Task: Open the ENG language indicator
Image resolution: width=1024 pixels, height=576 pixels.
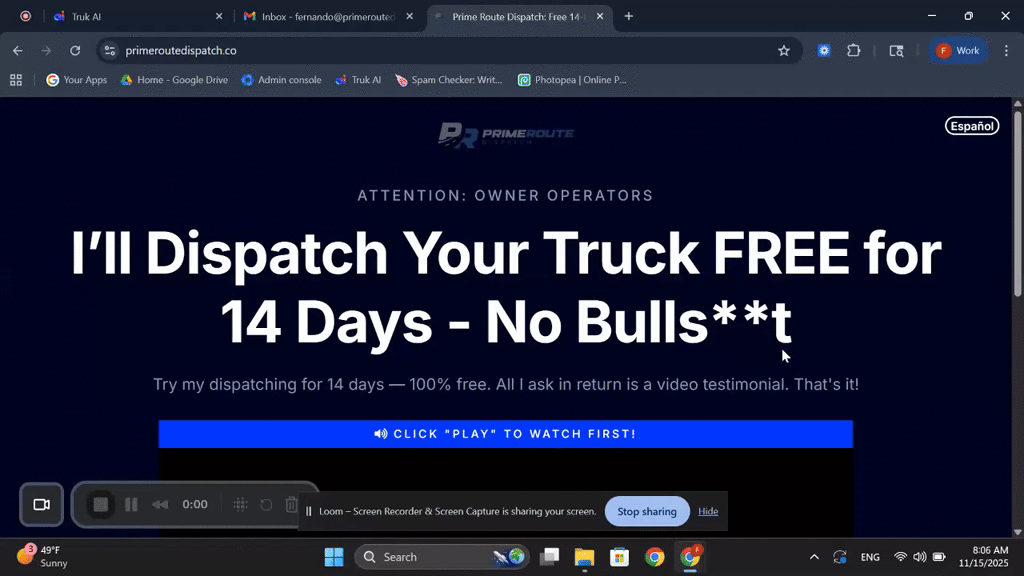Action: tap(870, 557)
